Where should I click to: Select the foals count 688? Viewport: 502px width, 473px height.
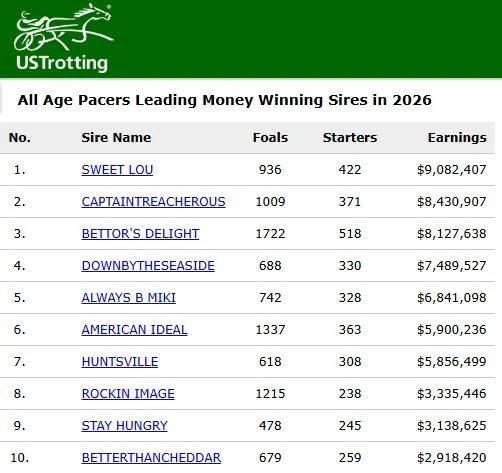[270, 266]
